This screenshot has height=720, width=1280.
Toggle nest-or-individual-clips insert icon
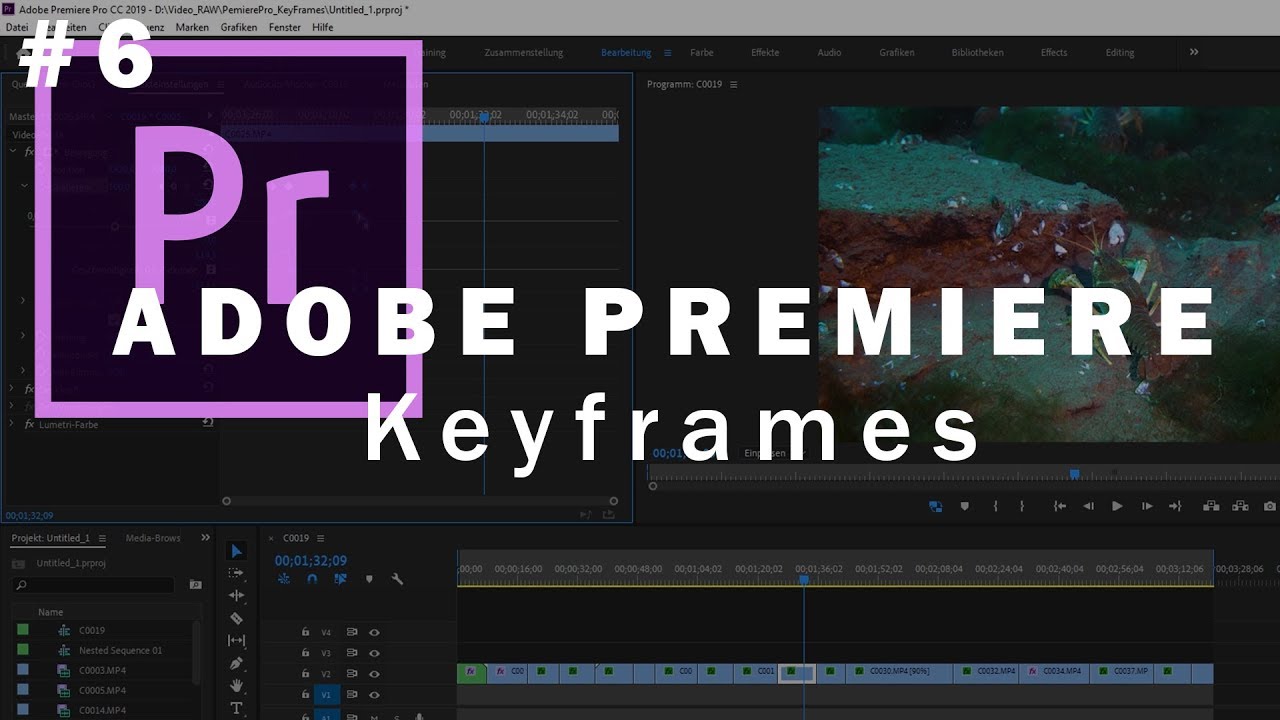(x=284, y=579)
